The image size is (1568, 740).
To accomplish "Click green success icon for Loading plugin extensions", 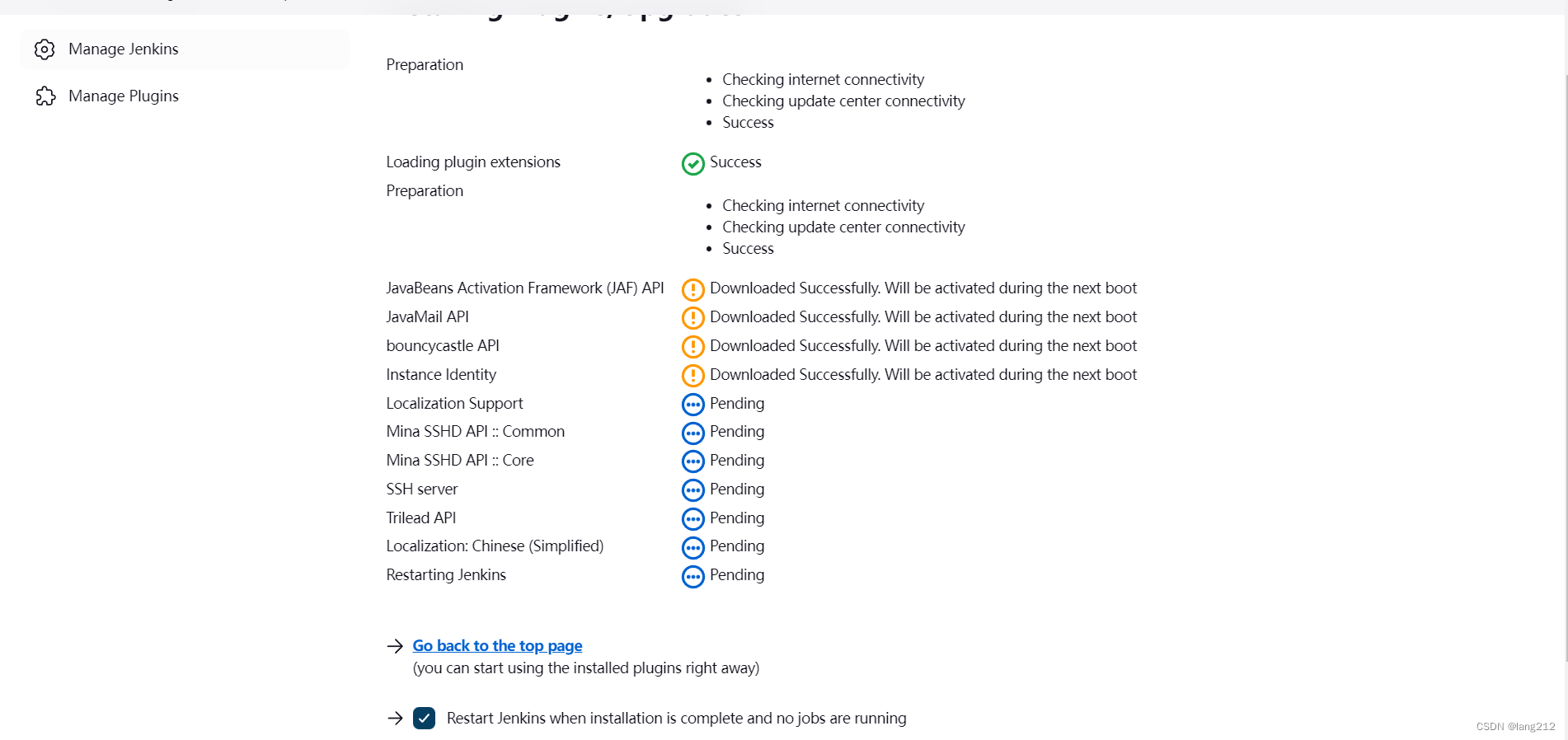I will point(693,164).
